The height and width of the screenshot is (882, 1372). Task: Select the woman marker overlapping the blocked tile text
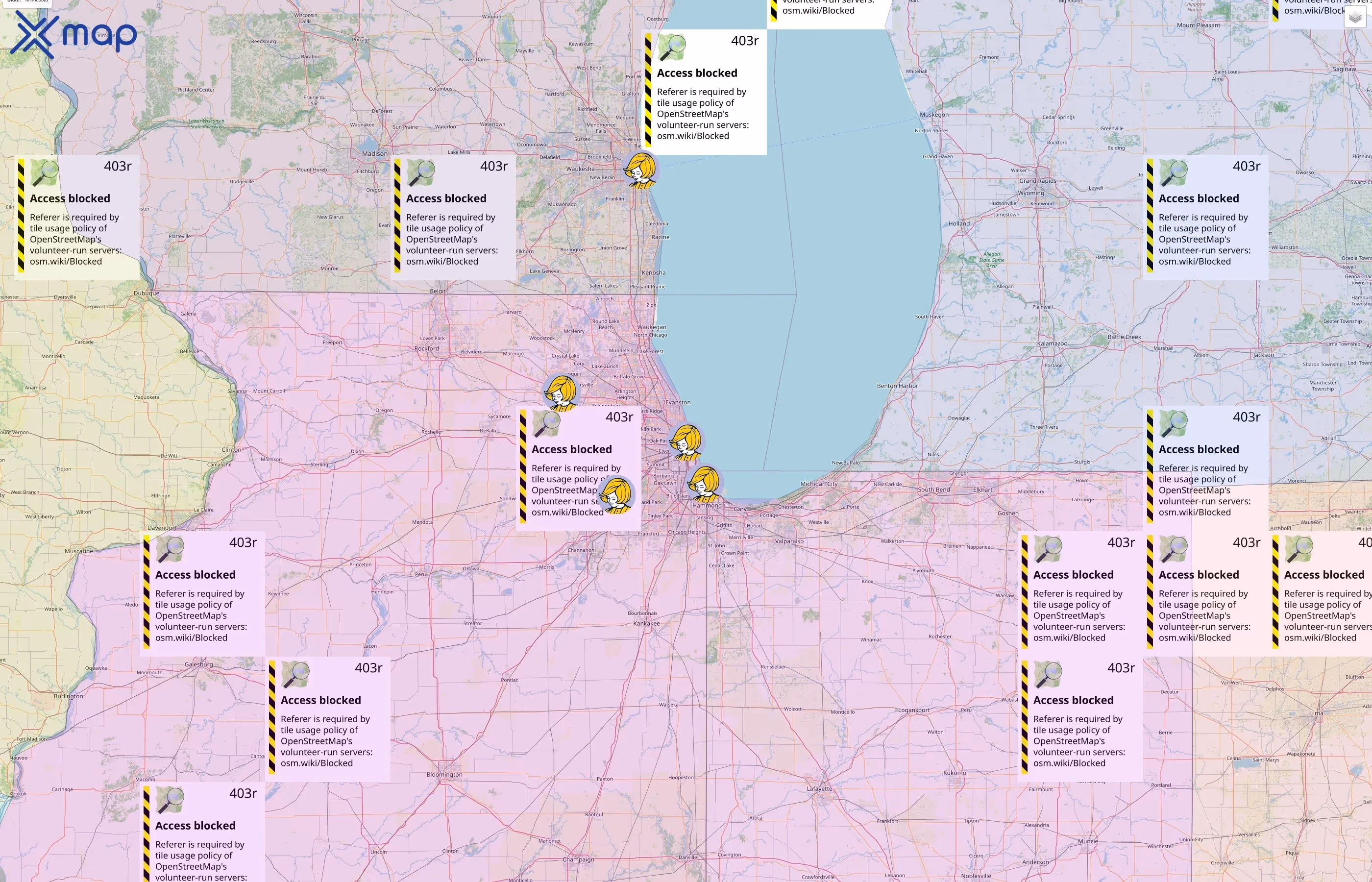point(615,495)
